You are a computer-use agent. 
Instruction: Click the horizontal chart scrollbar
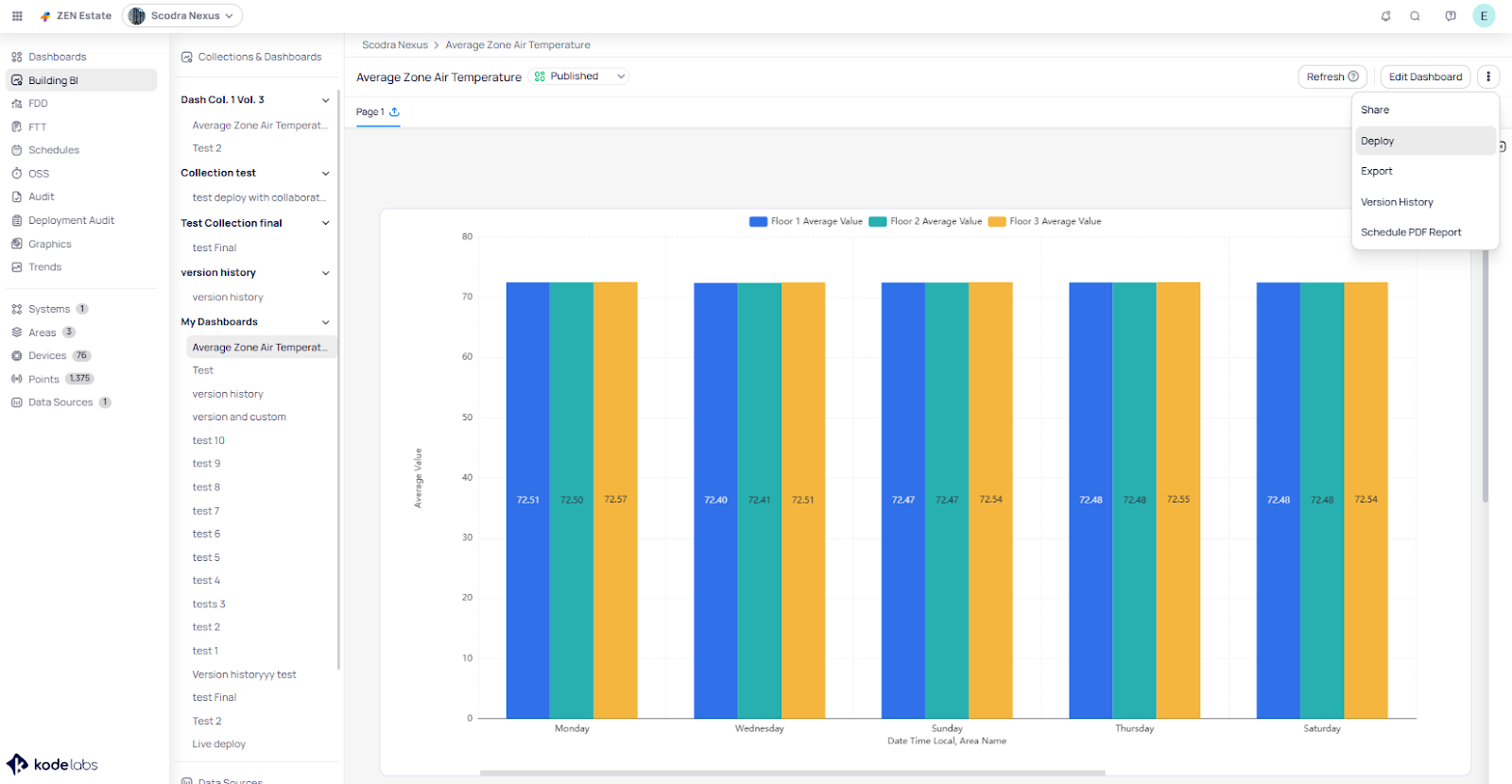(x=792, y=773)
